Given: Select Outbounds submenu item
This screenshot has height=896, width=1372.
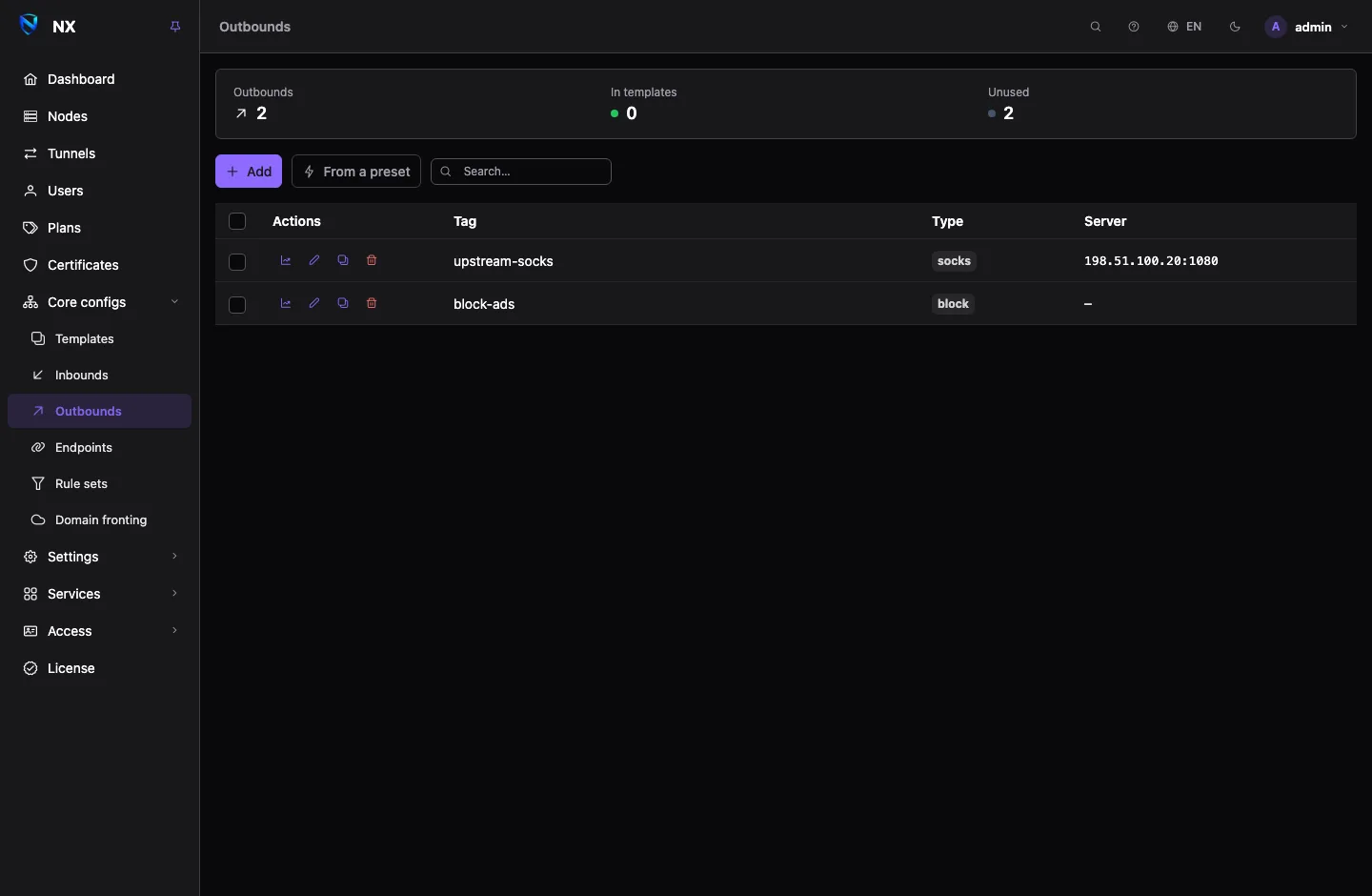Looking at the screenshot, I should coord(99,411).
